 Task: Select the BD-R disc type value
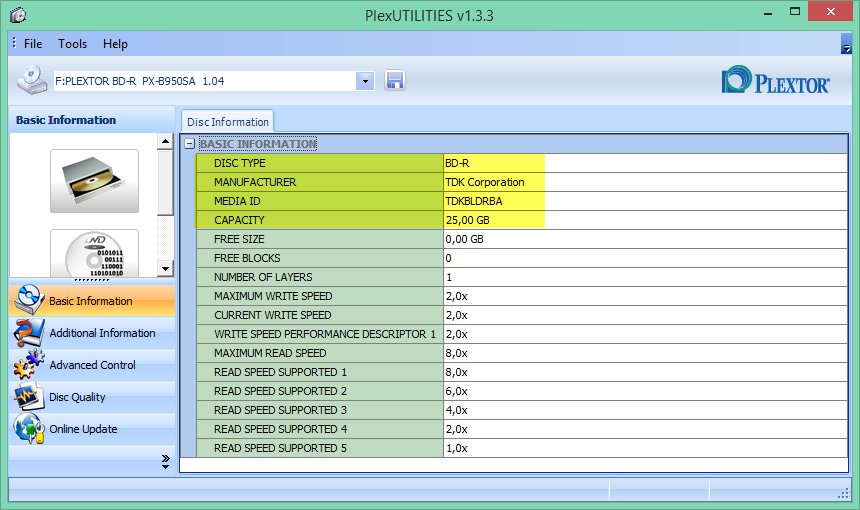tap(457, 163)
